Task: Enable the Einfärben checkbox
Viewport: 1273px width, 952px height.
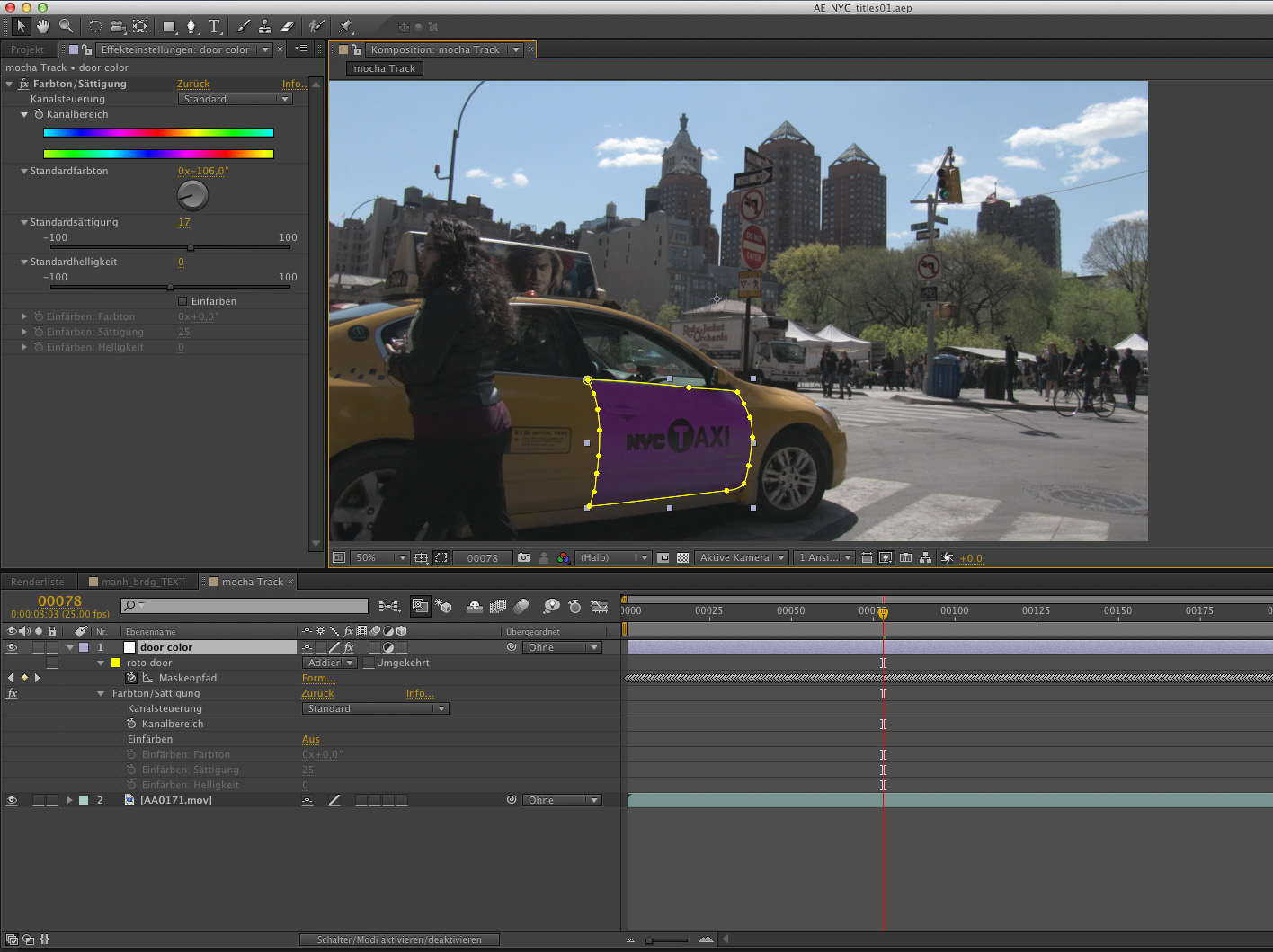Action: pos(182,301)
